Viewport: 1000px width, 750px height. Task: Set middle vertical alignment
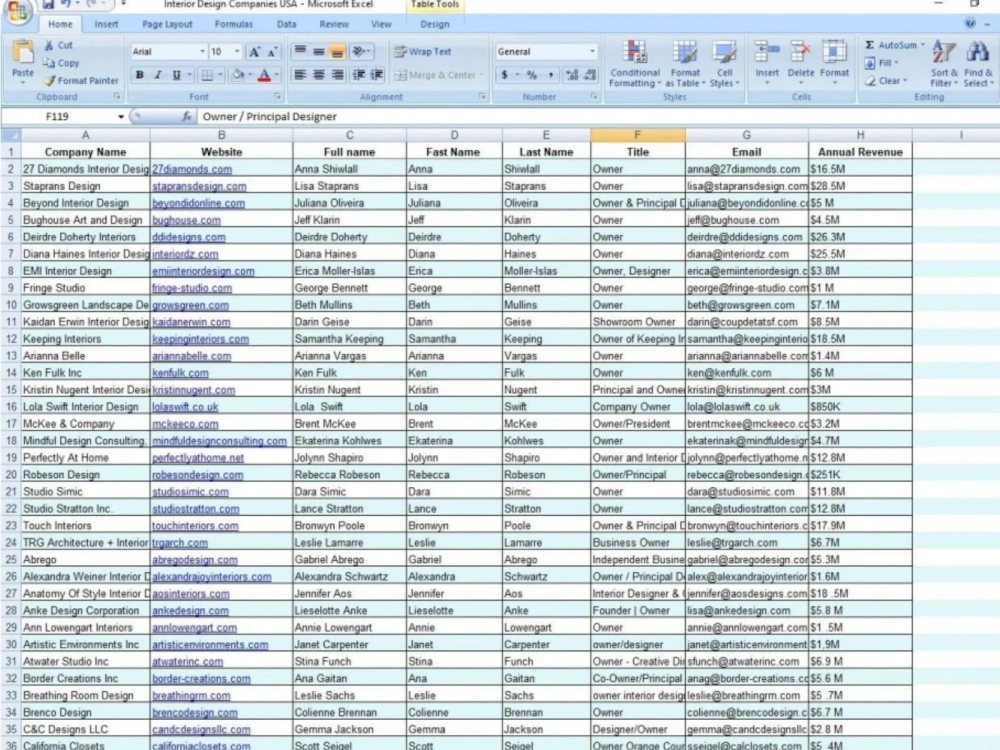coord(318,52)
